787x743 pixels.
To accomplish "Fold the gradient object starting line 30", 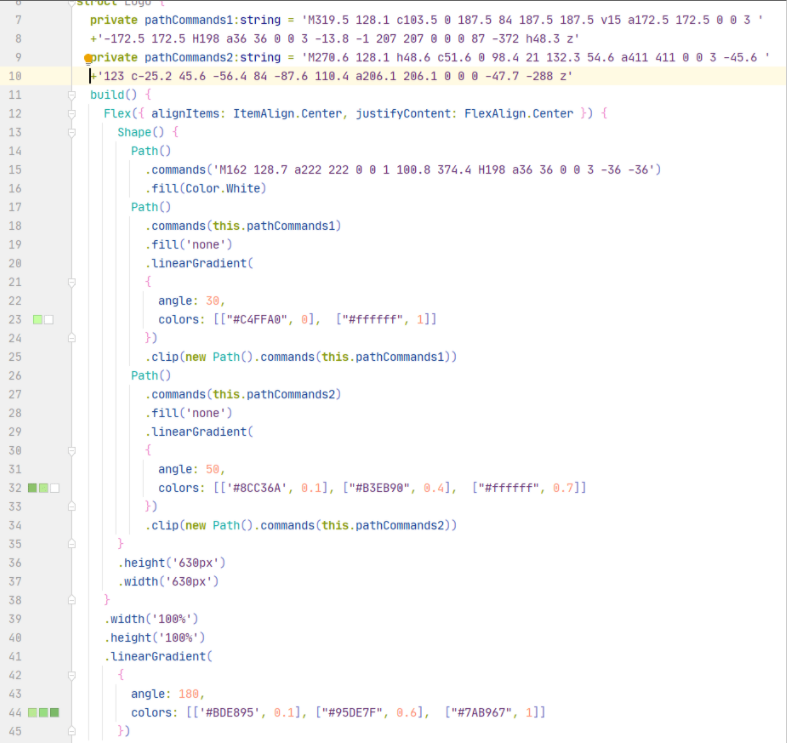I will 72,451.
